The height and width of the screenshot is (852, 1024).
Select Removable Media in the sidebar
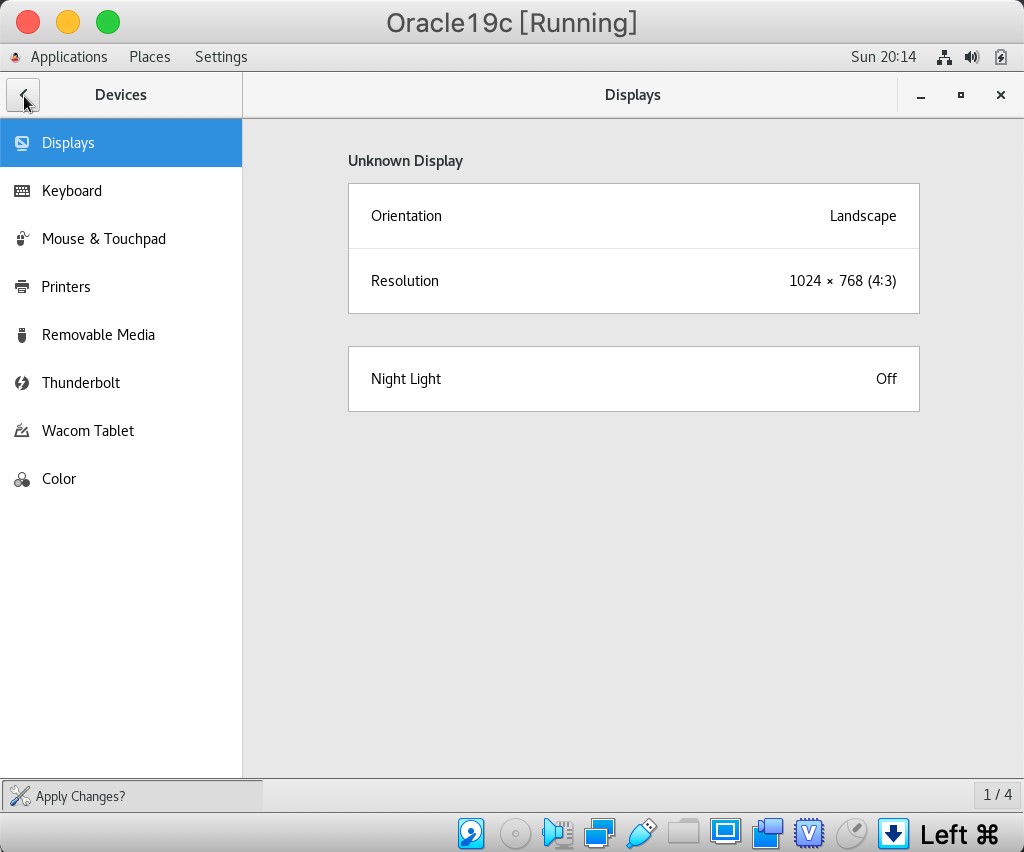coord(121,335)
